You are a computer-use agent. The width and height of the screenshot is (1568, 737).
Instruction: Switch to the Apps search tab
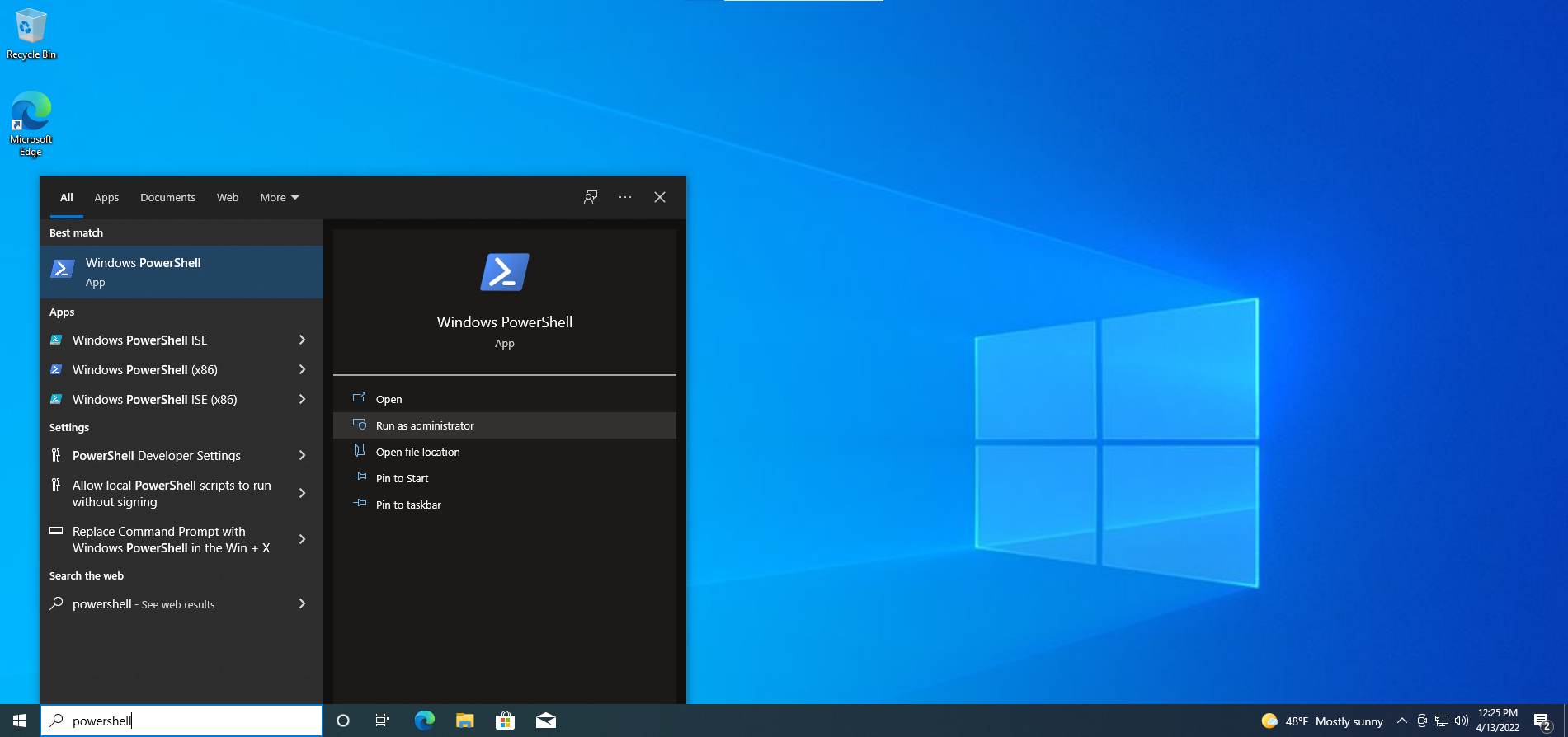(106, 197)
